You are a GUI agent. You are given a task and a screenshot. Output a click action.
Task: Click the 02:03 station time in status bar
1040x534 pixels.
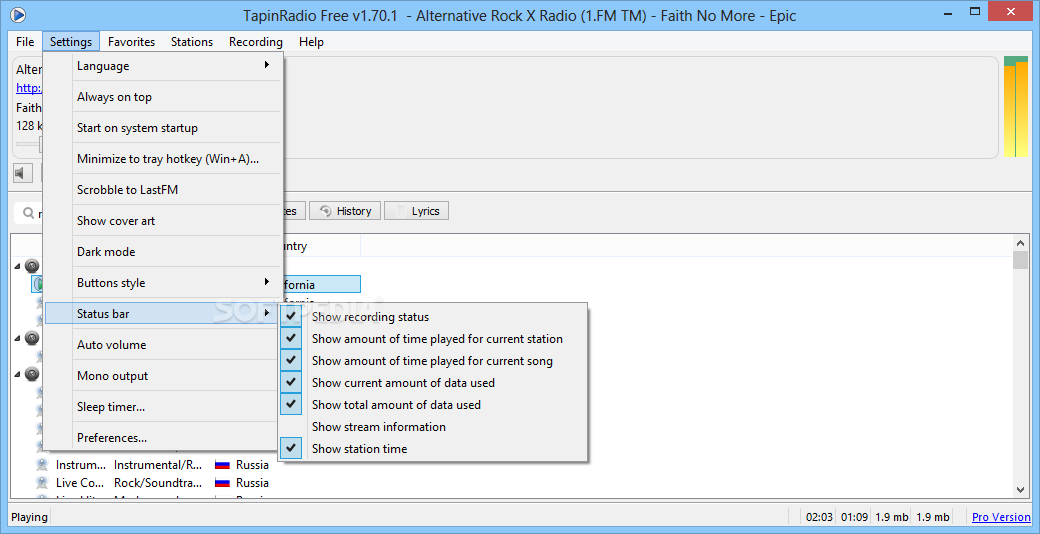(819, 517)
